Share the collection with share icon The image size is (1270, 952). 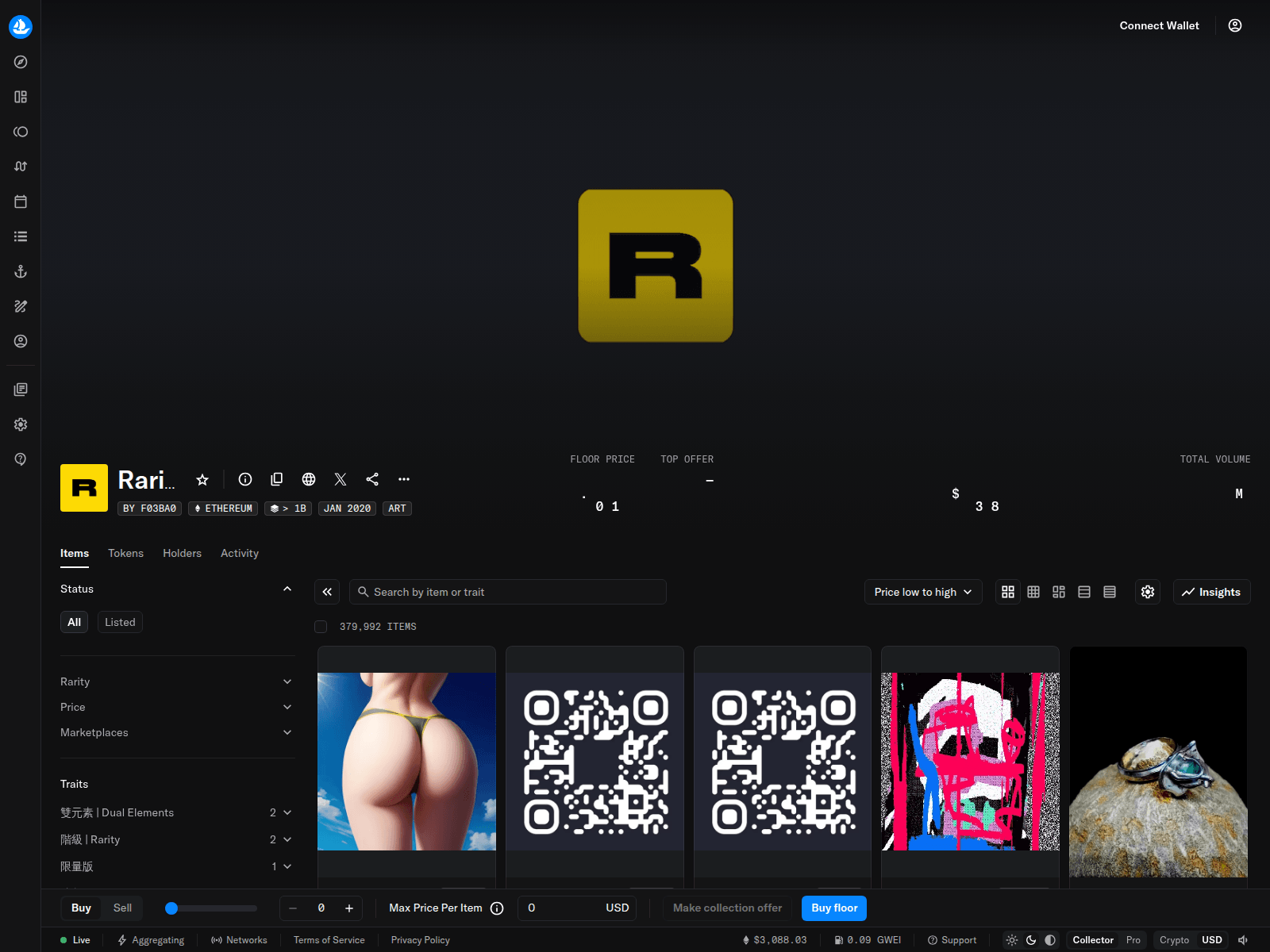(372, 479)
